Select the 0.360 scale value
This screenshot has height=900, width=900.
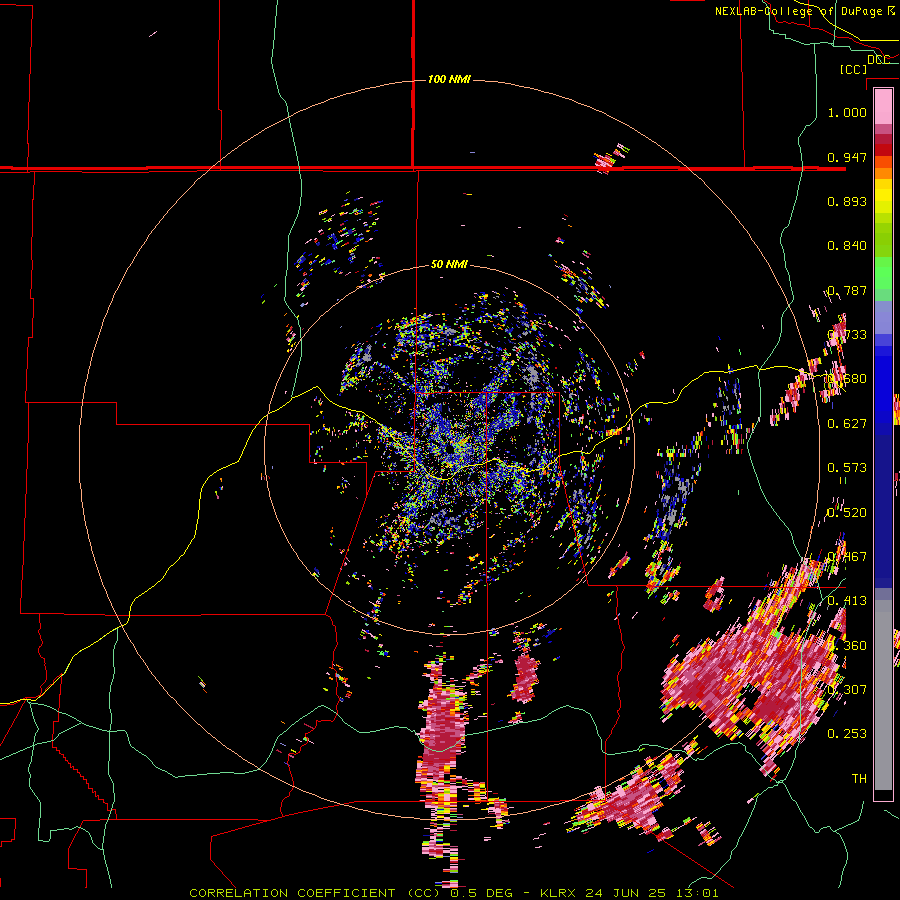(847, 646)
